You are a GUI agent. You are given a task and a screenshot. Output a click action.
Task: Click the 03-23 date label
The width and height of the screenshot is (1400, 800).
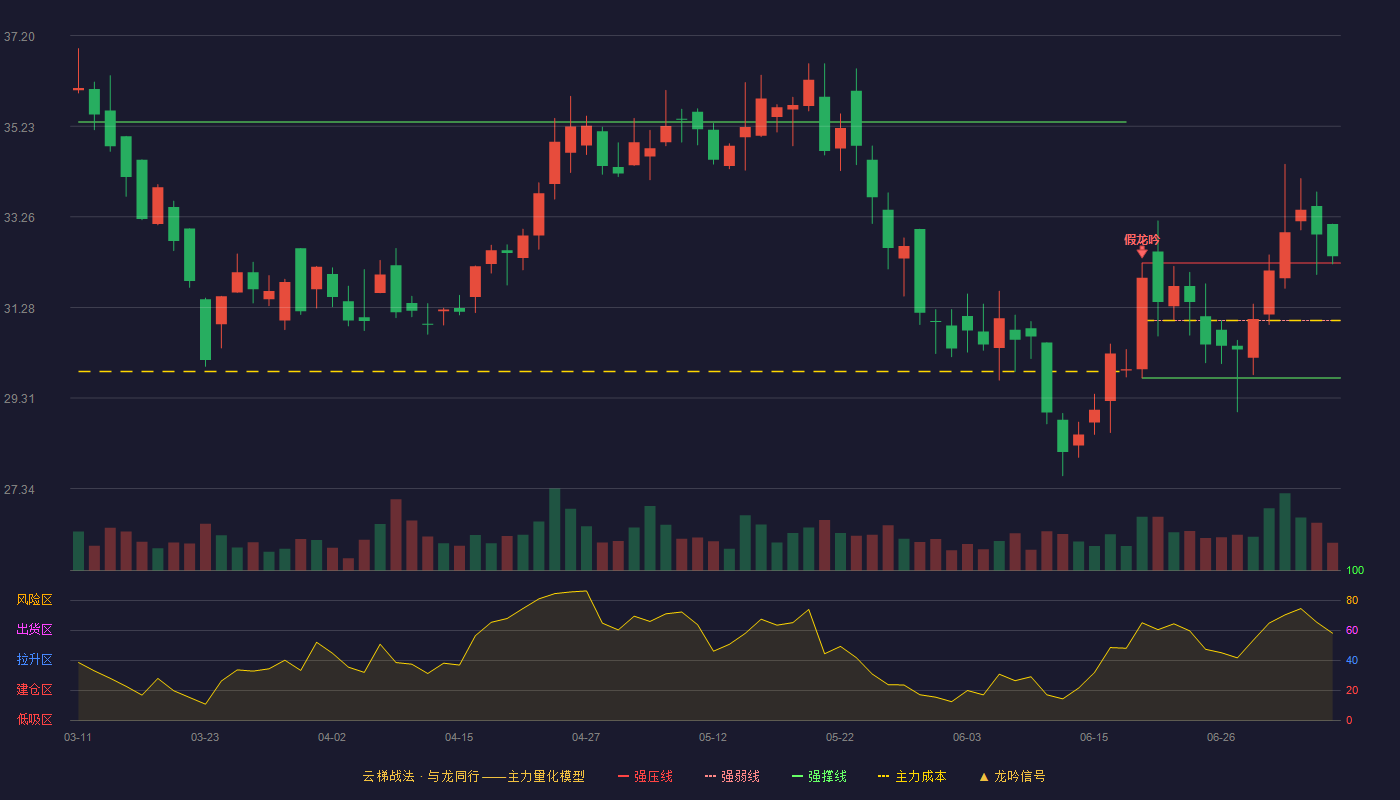coord(205,737)
